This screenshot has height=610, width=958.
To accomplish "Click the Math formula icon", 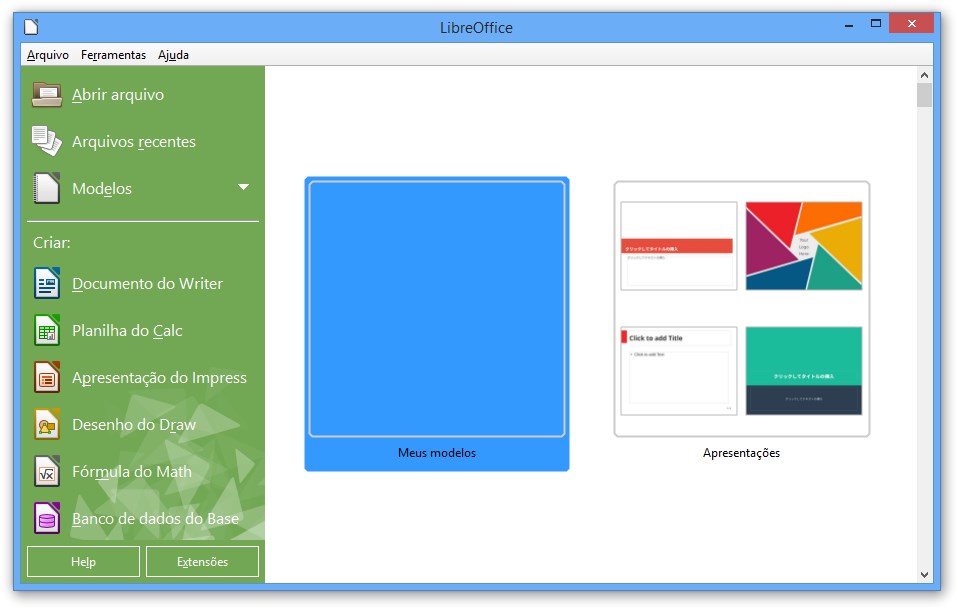I will [47, 471].
